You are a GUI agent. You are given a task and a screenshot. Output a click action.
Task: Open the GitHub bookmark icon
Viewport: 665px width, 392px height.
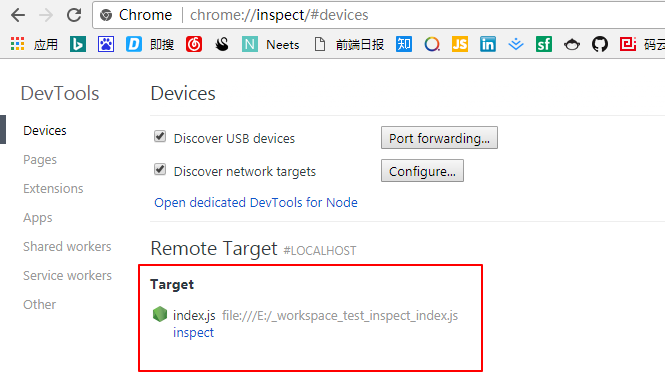[600, 44]
